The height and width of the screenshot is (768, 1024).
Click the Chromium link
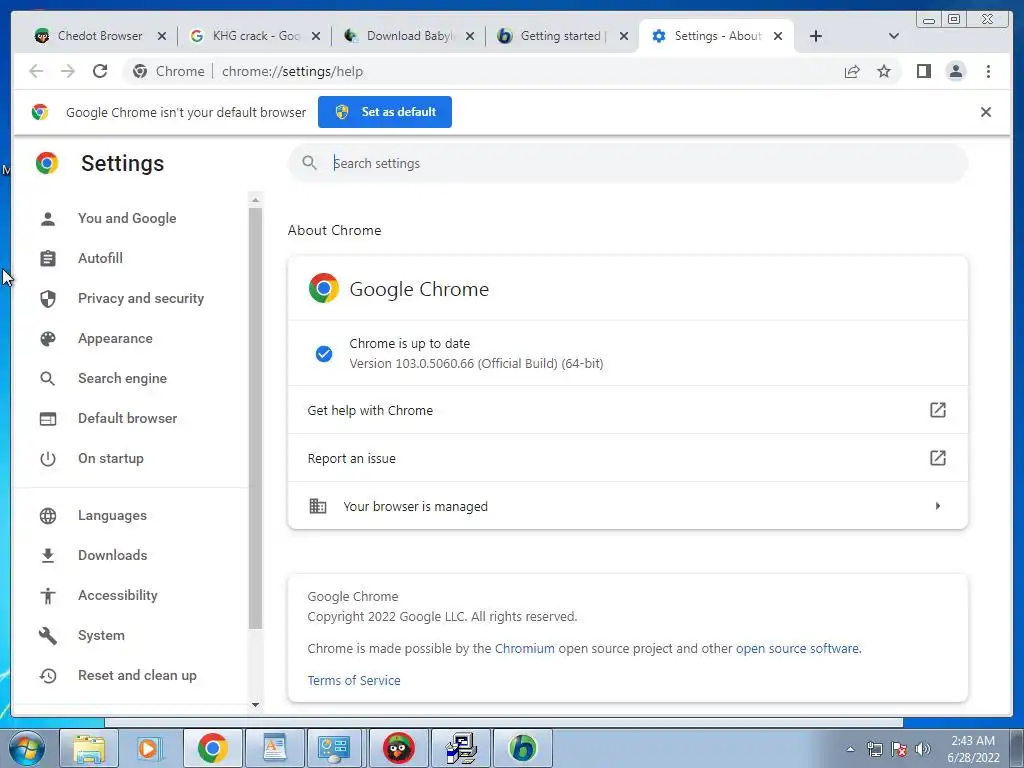(x=524, y=648)
